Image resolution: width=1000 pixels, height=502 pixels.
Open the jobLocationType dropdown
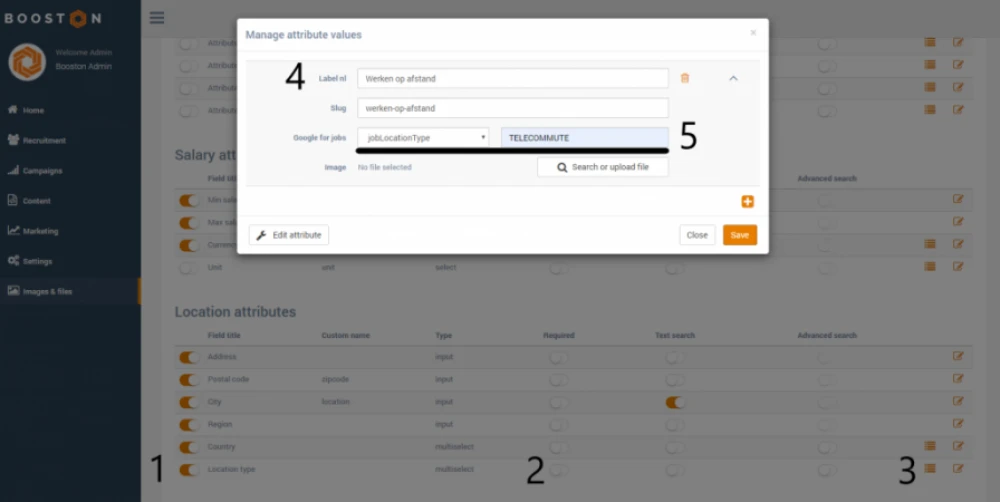423,138
